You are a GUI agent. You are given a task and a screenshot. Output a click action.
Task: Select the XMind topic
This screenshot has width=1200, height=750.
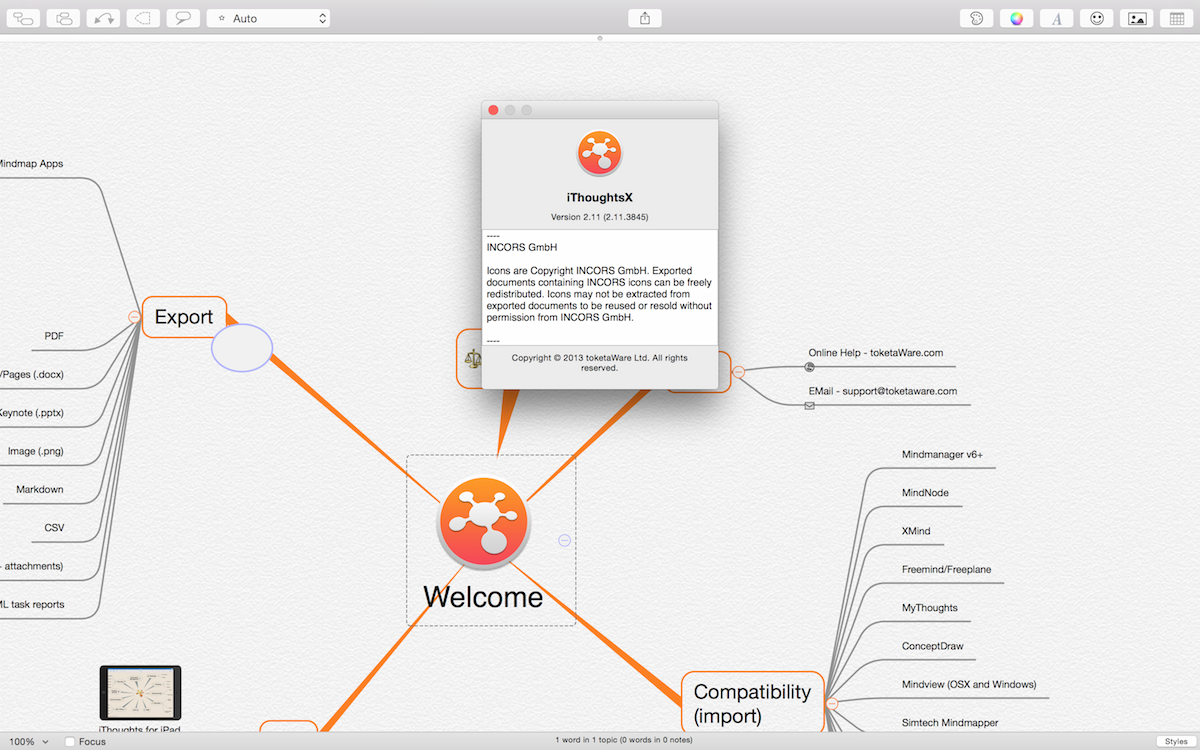point(916,531)
